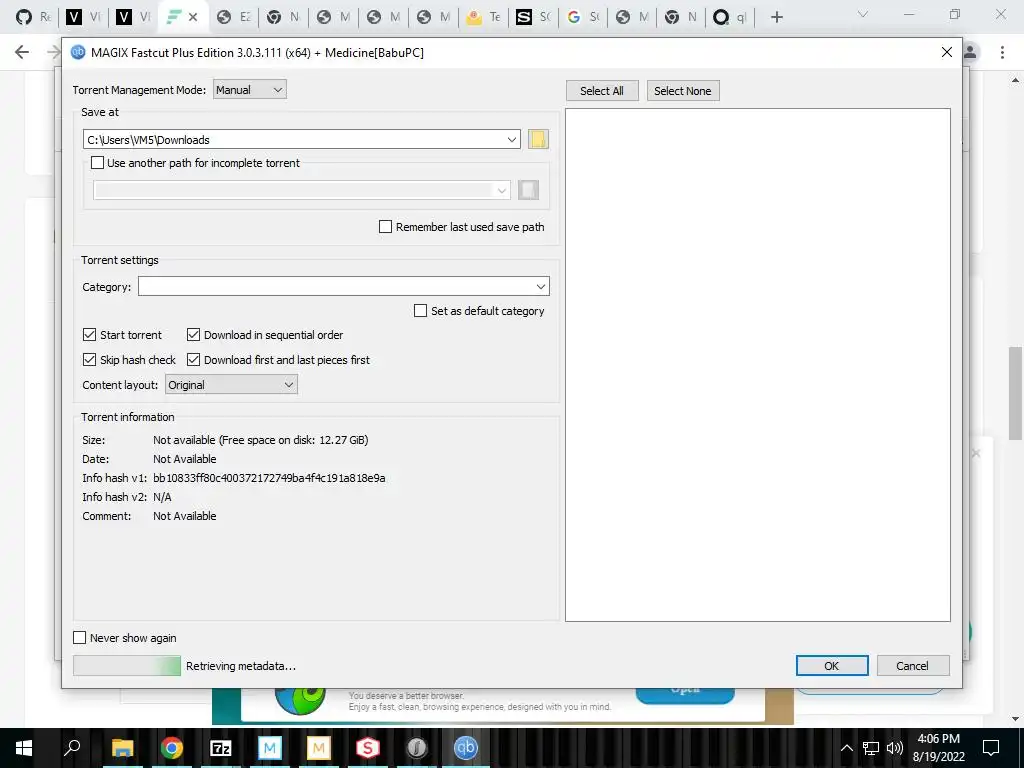Uncheck Download in sequential order
Image resolution: width=1024 pixels, height=768 pixels.
[x=193, y=335]
